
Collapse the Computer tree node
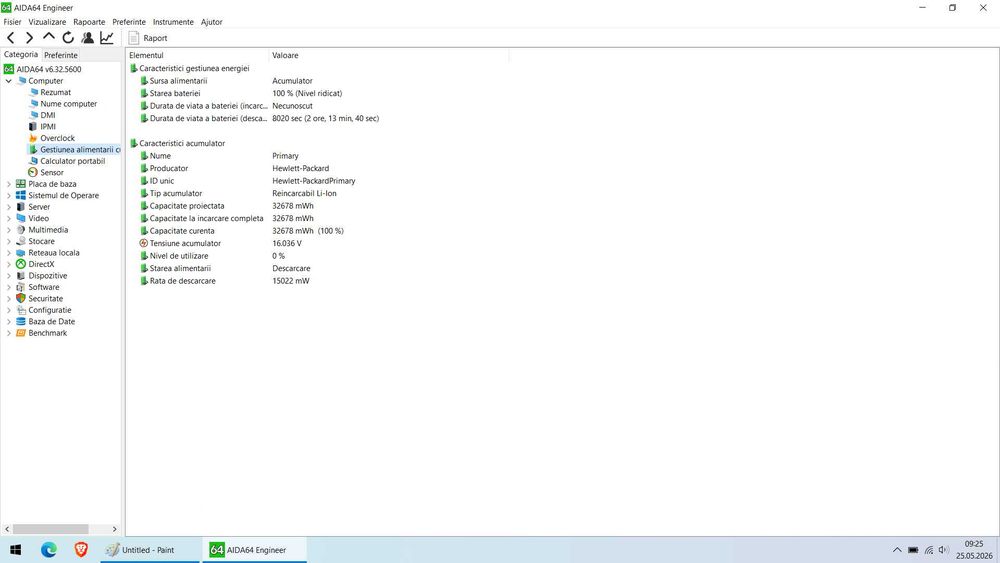[x=8, y=81]
